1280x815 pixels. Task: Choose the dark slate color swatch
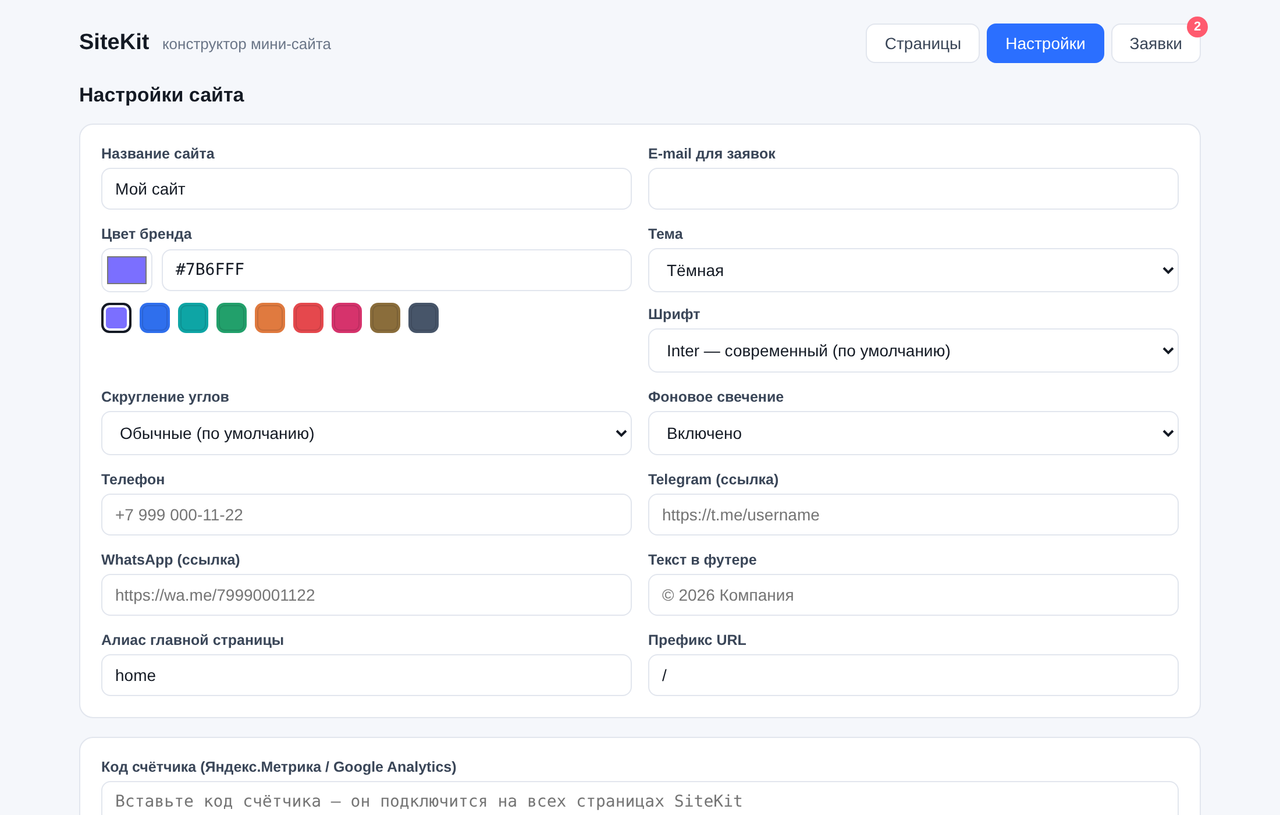pos(424,318)
